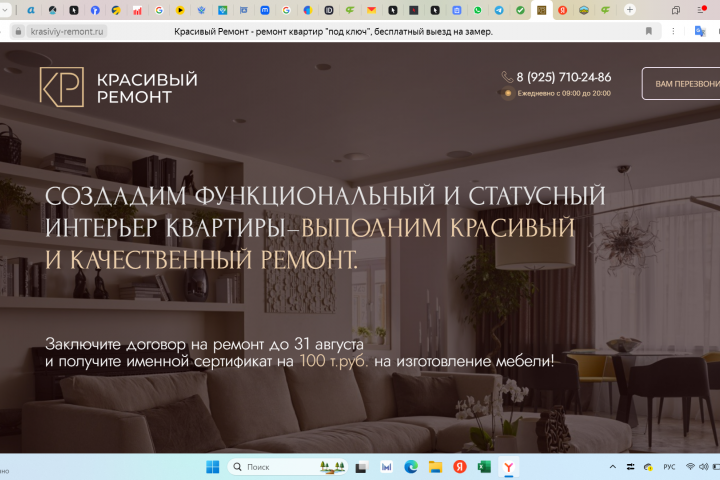Screen dimensions: 720x480
Task: Open the Wi-Fi network tray icon
Action: (690, 467)
